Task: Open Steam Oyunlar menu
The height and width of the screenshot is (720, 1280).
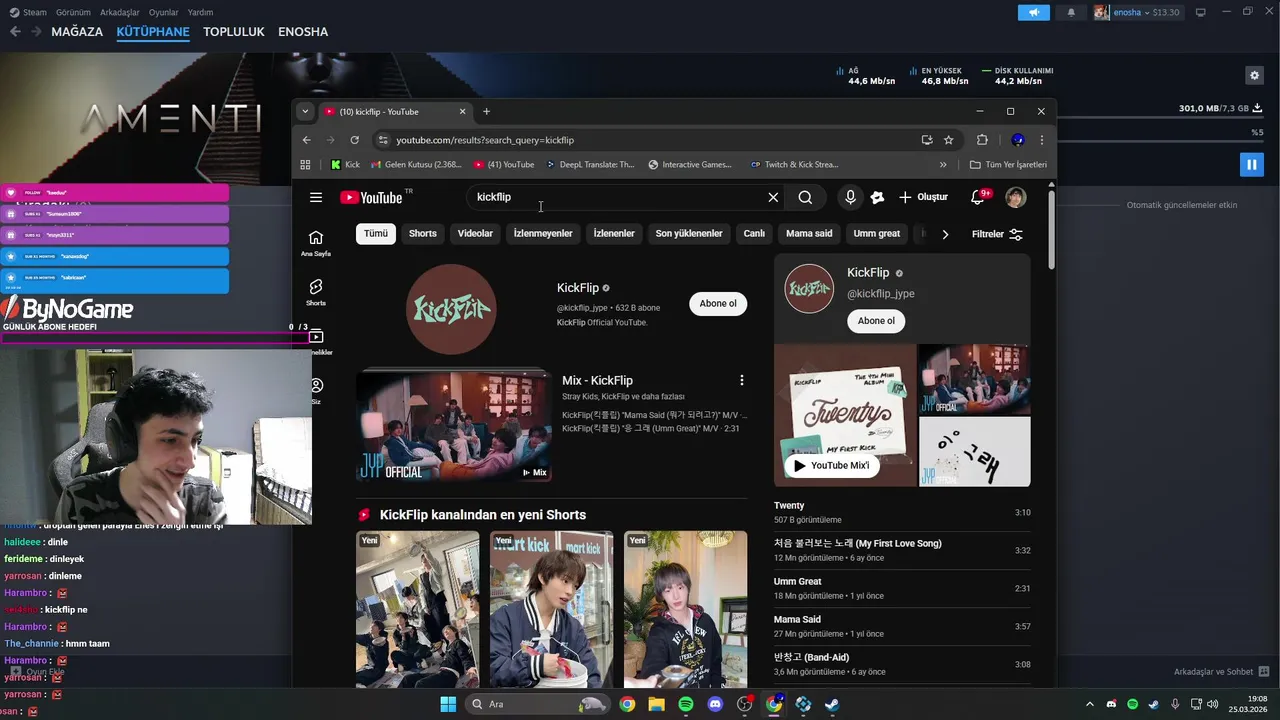Action: coord(164,12)
